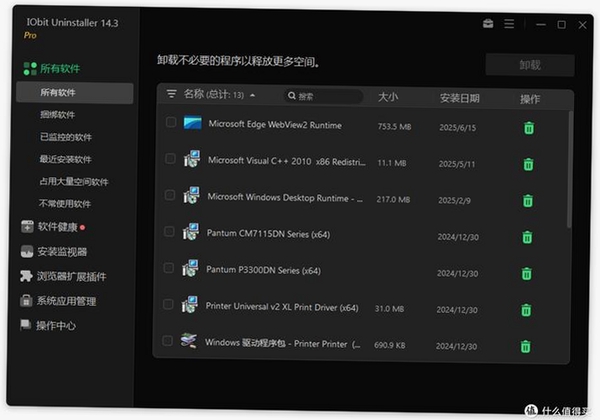Click the 软件健康 sidebar icon
This screenshot has width=600, height=420.
coord(27,226)
